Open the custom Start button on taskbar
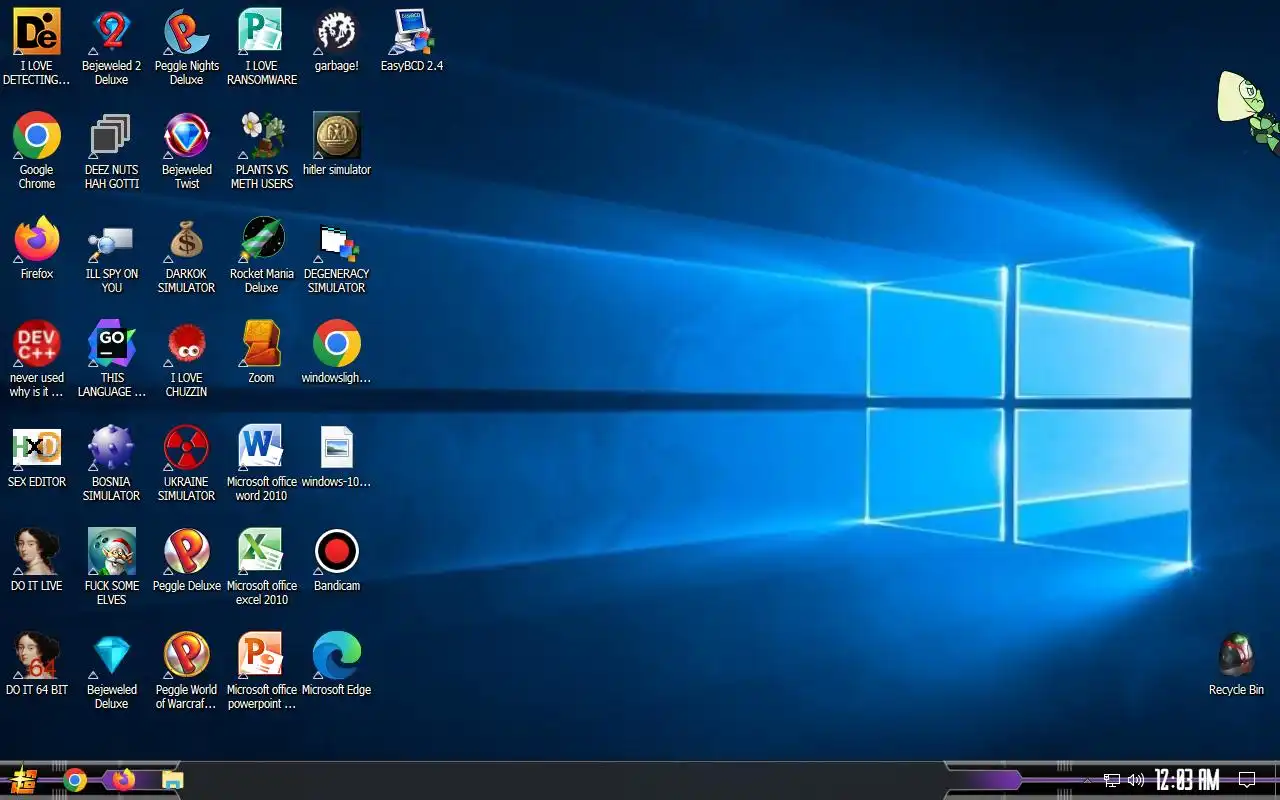The width and height of the screenshot is (1280, 800). pyautogui.click(x=23, y=780)
